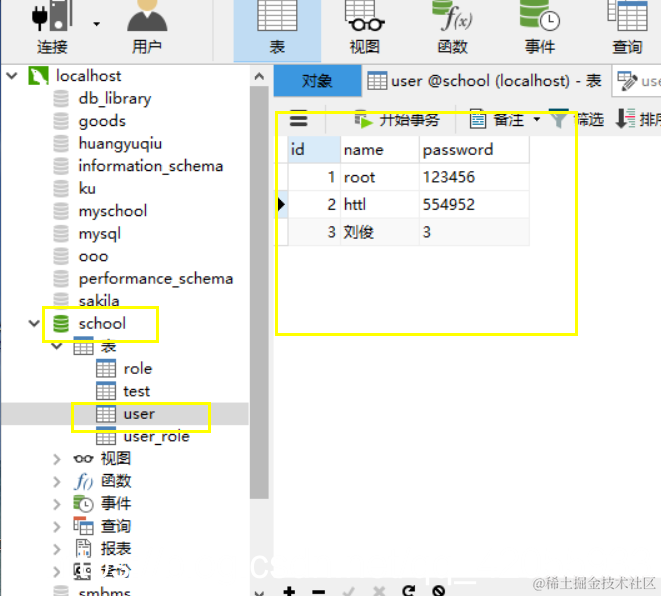Select the name cell containing root
Image resolution: width=661 pixels, height=596 pixels.
coord(380,177)
